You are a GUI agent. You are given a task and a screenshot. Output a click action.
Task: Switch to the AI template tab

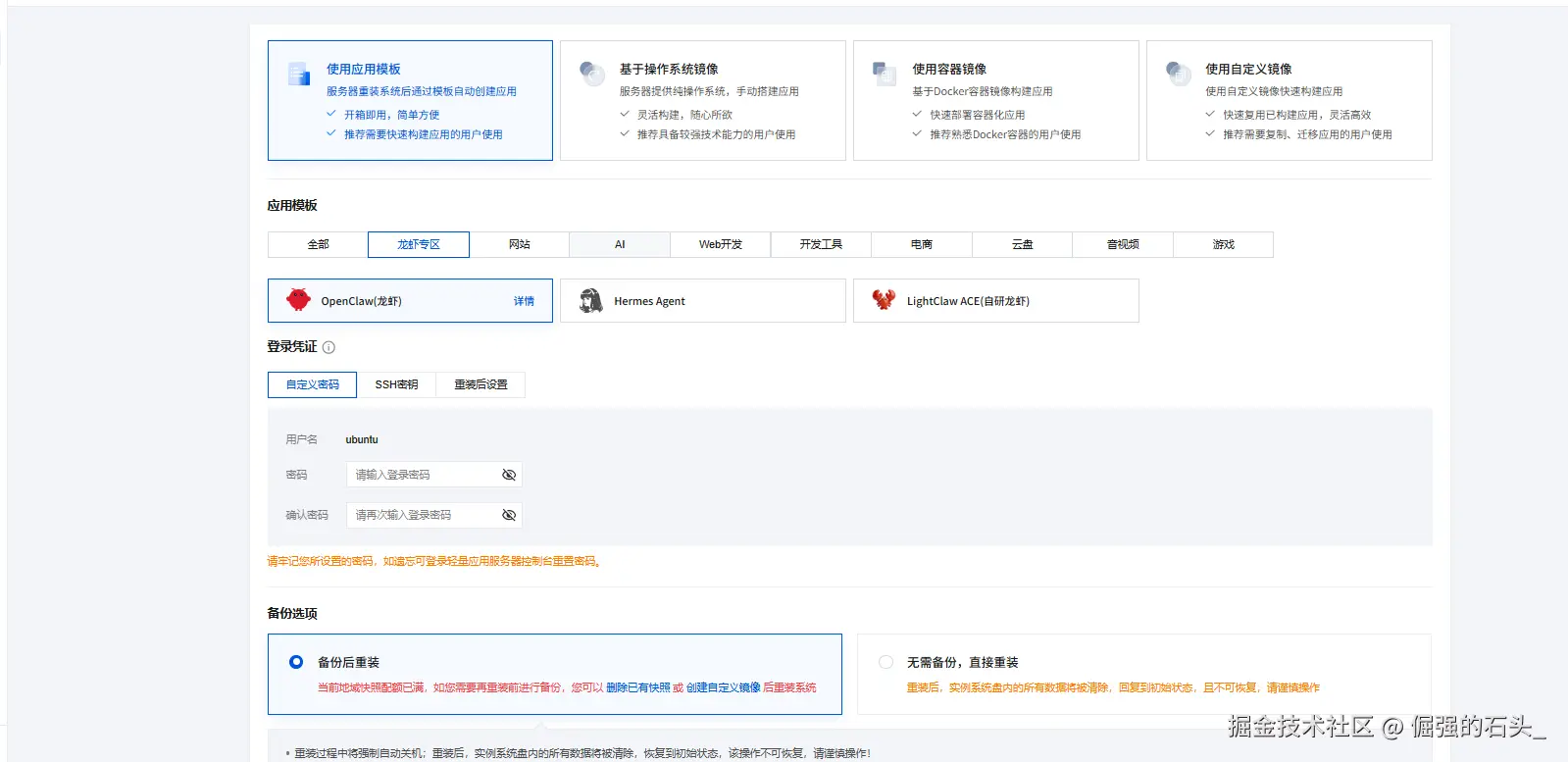pos(620,244)
